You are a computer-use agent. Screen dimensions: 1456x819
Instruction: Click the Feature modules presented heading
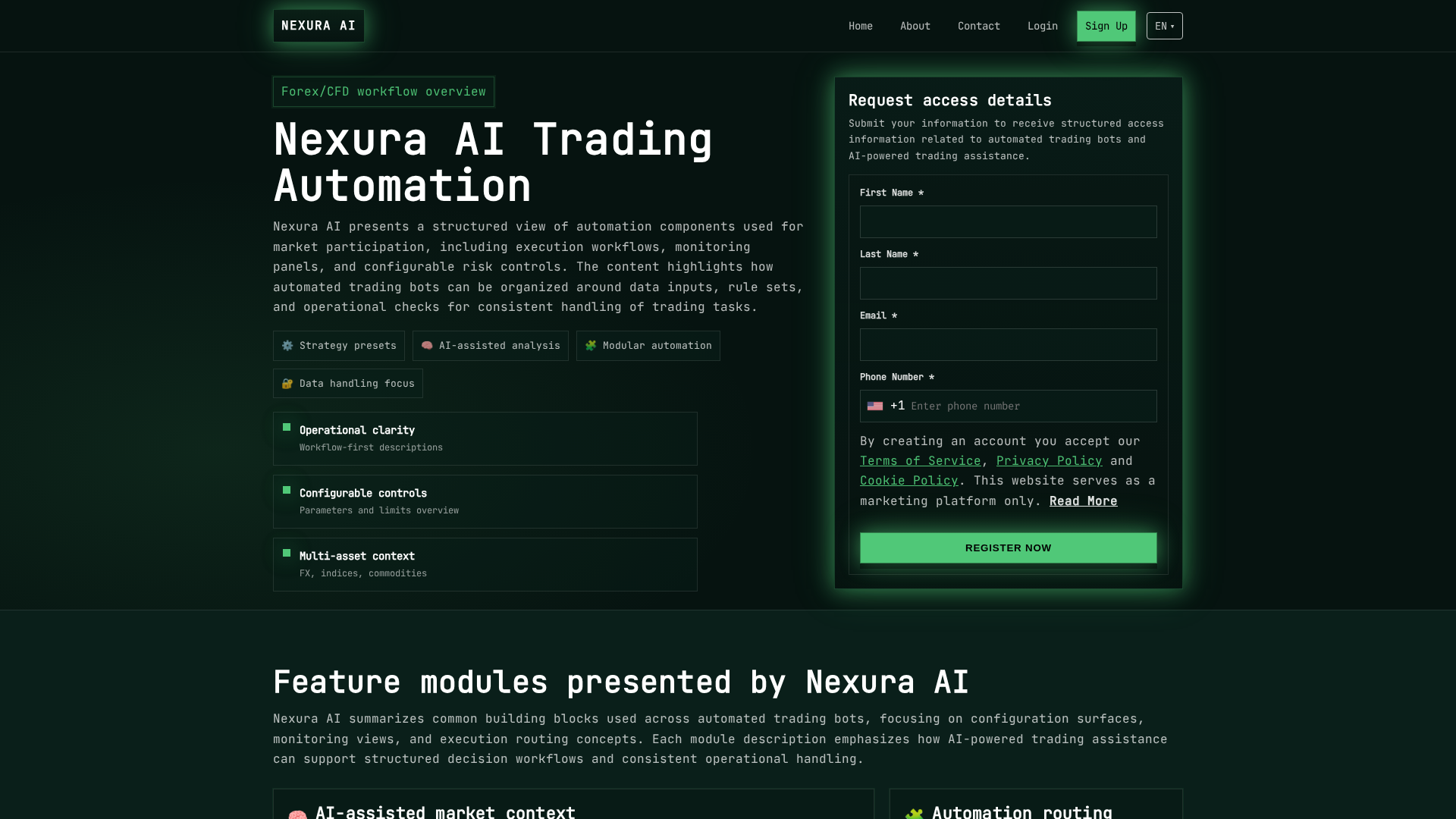click(621, 682)
